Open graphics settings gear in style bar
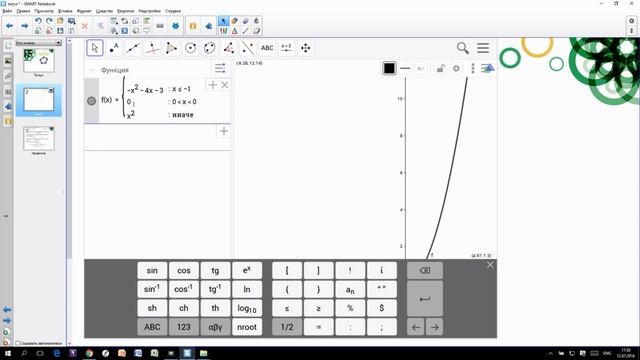The width and height of the screenshot is (640, 360). (x=456, y=69)
